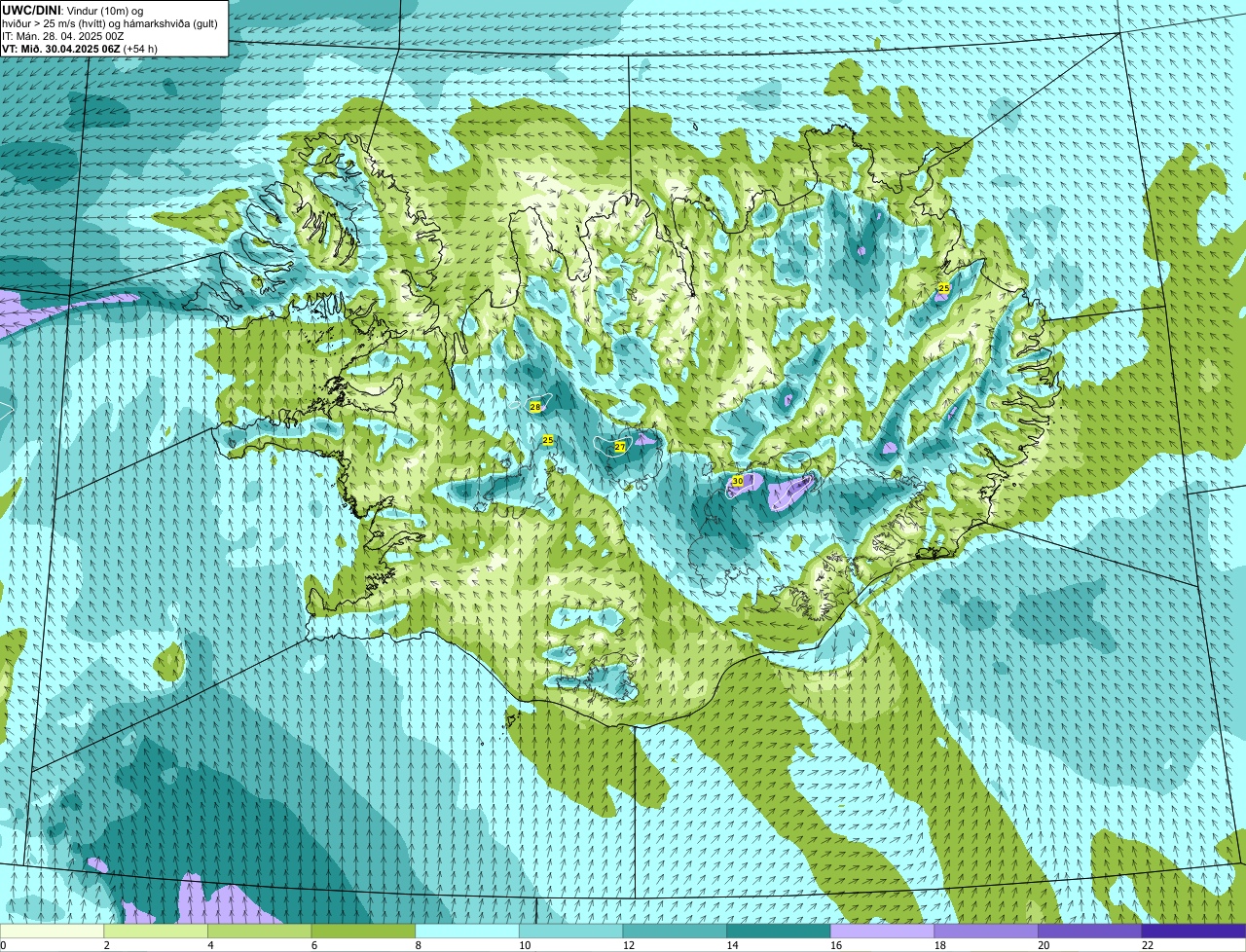Viewport: 1246px width, 952px height.
Task: Click the 'UWC/DINI: Vindur (10m) og' title text
Action: [72, 10]
